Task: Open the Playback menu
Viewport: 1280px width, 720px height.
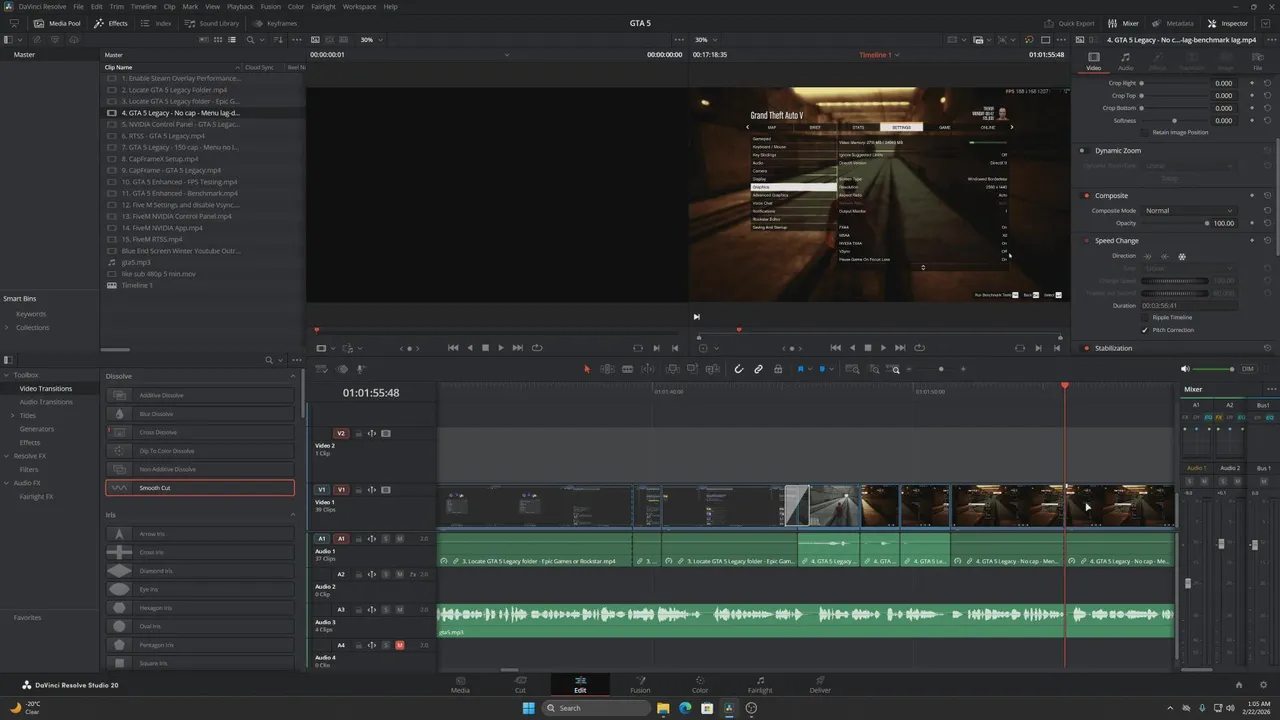Action: (240, 6)
